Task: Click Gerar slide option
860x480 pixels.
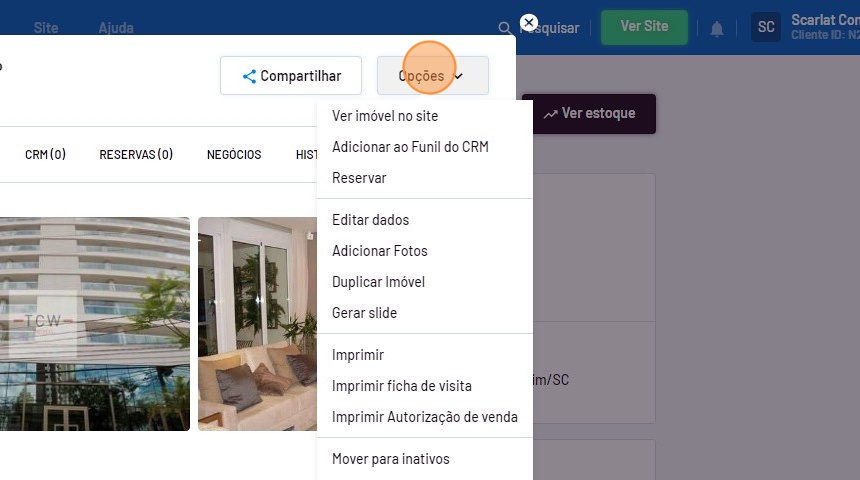Action: pos(364,313)
